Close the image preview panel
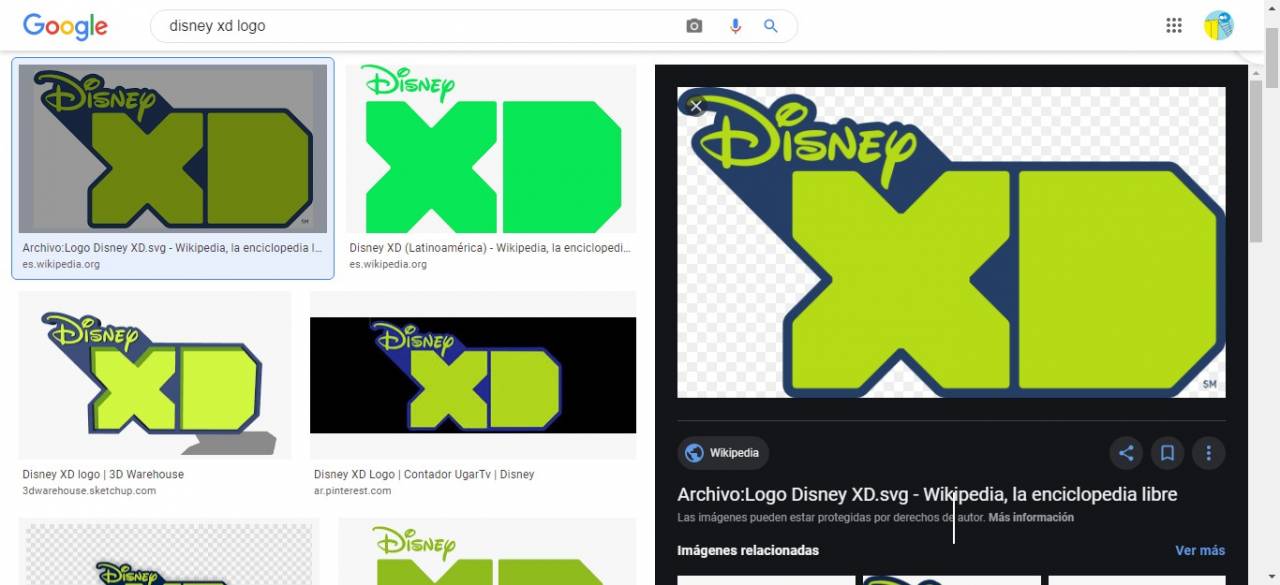 pos(696,104)
